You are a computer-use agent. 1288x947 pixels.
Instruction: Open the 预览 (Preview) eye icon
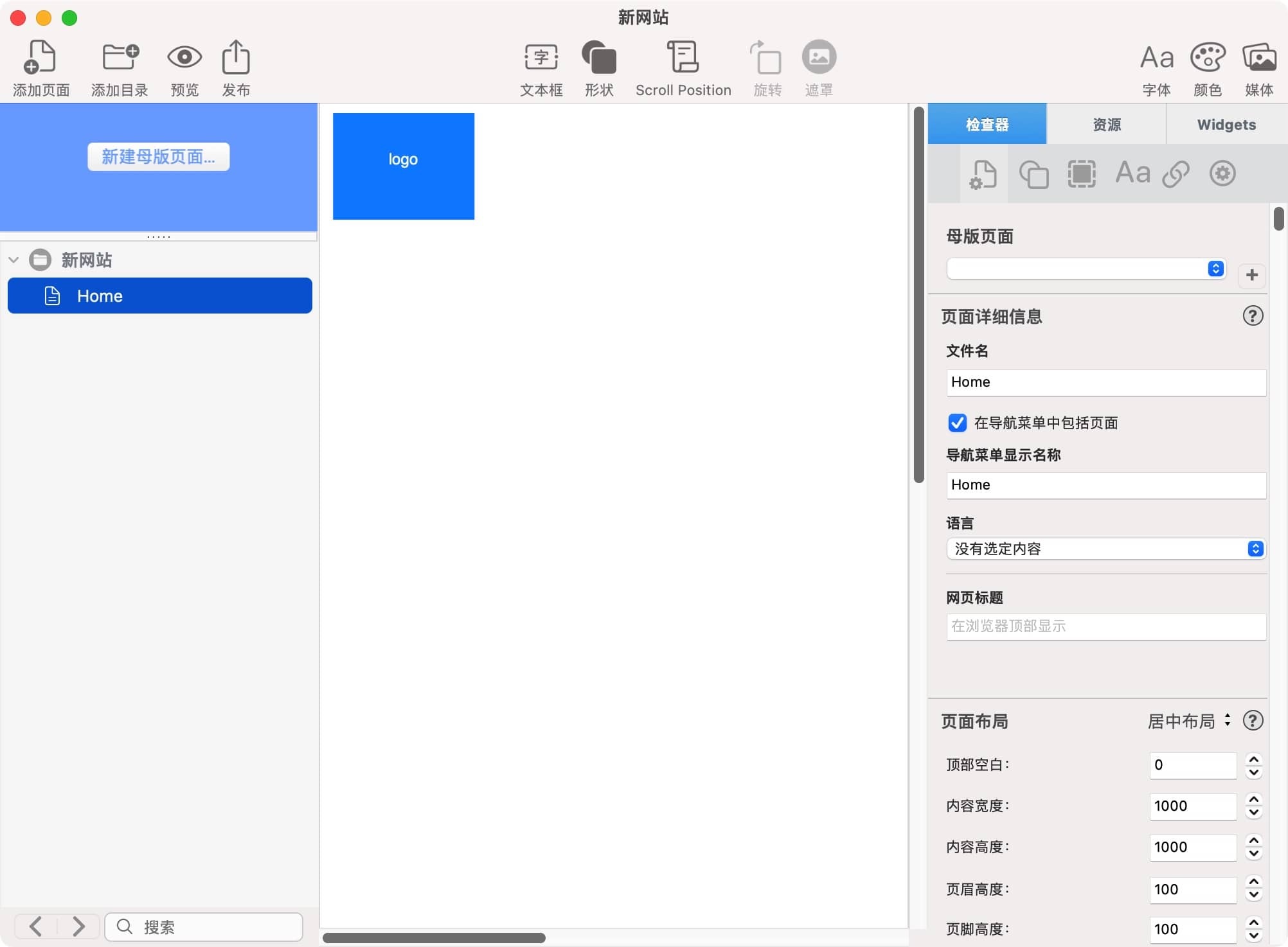tap(184, 57)
